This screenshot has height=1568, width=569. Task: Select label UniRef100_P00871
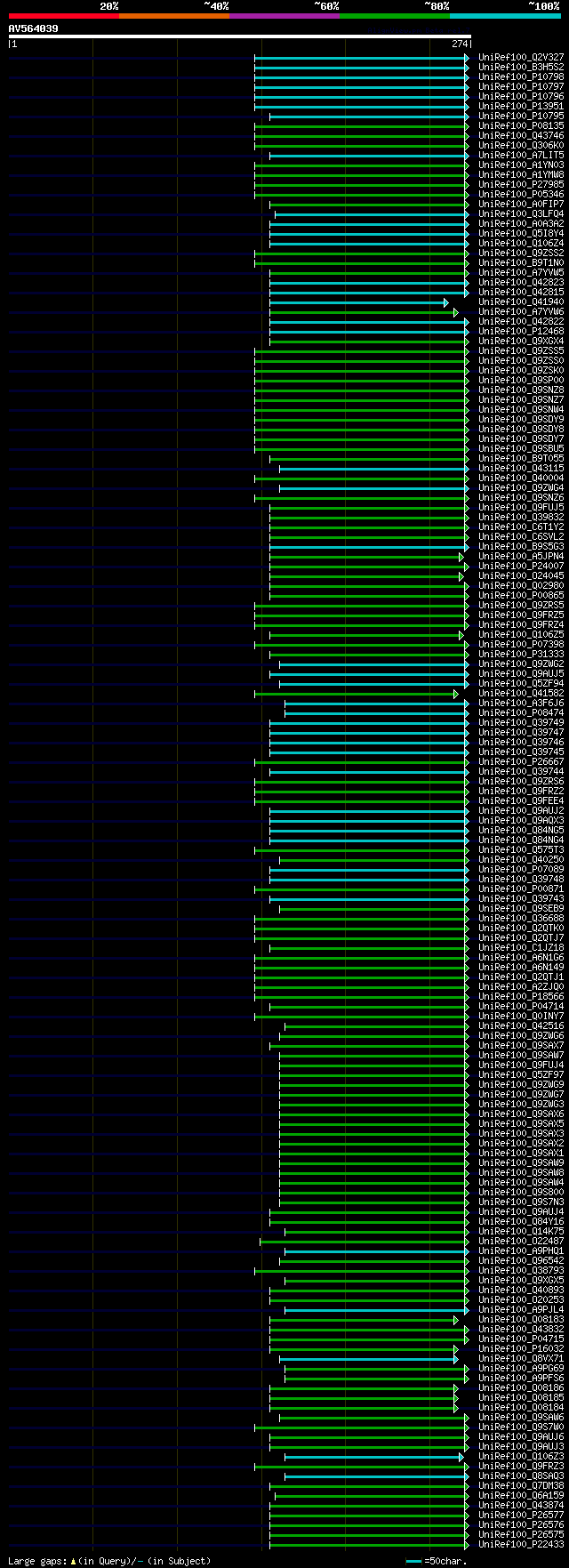521,889
